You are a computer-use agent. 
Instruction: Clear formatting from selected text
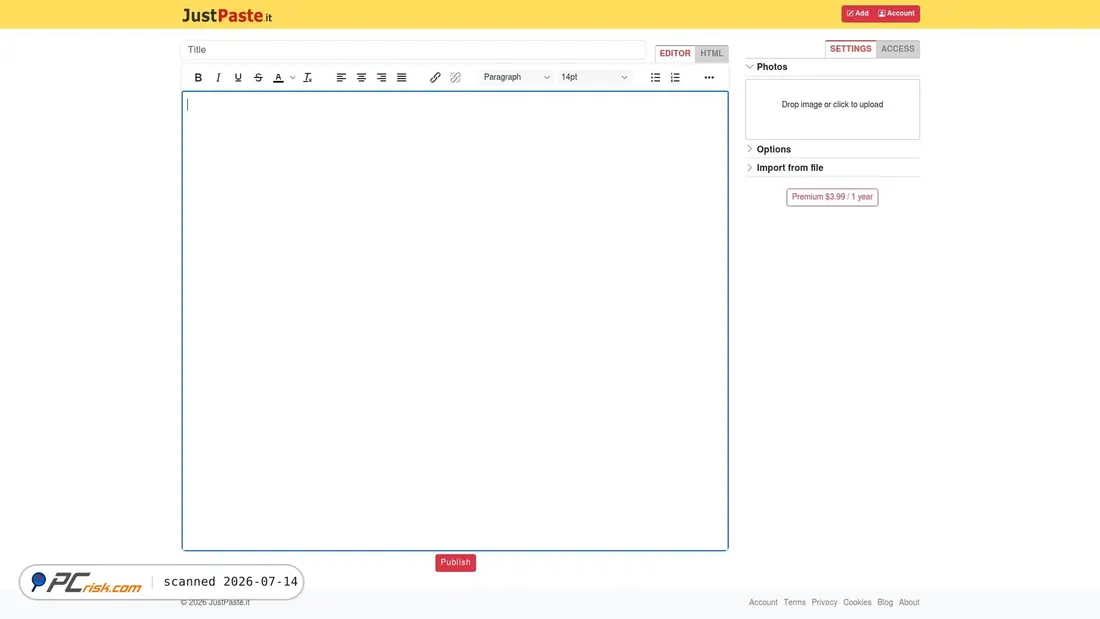[307, 77]
